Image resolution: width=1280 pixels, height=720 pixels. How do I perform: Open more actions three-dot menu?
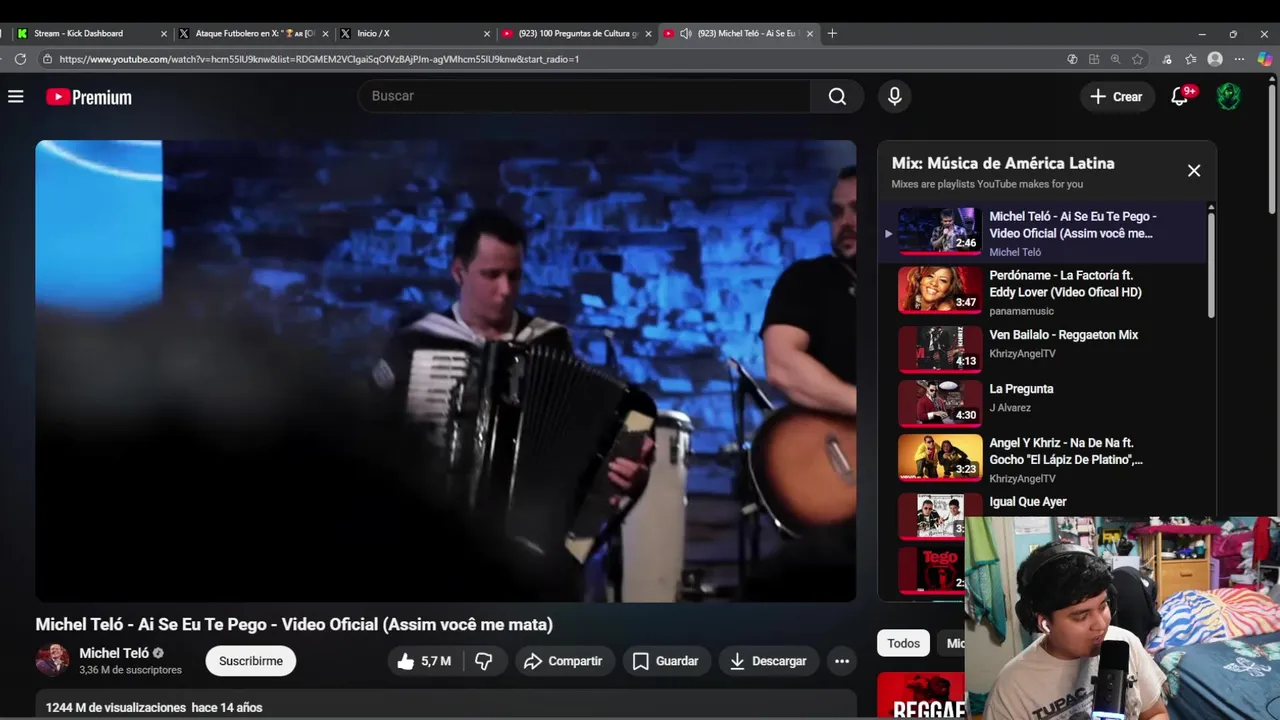tap(842, 661)
